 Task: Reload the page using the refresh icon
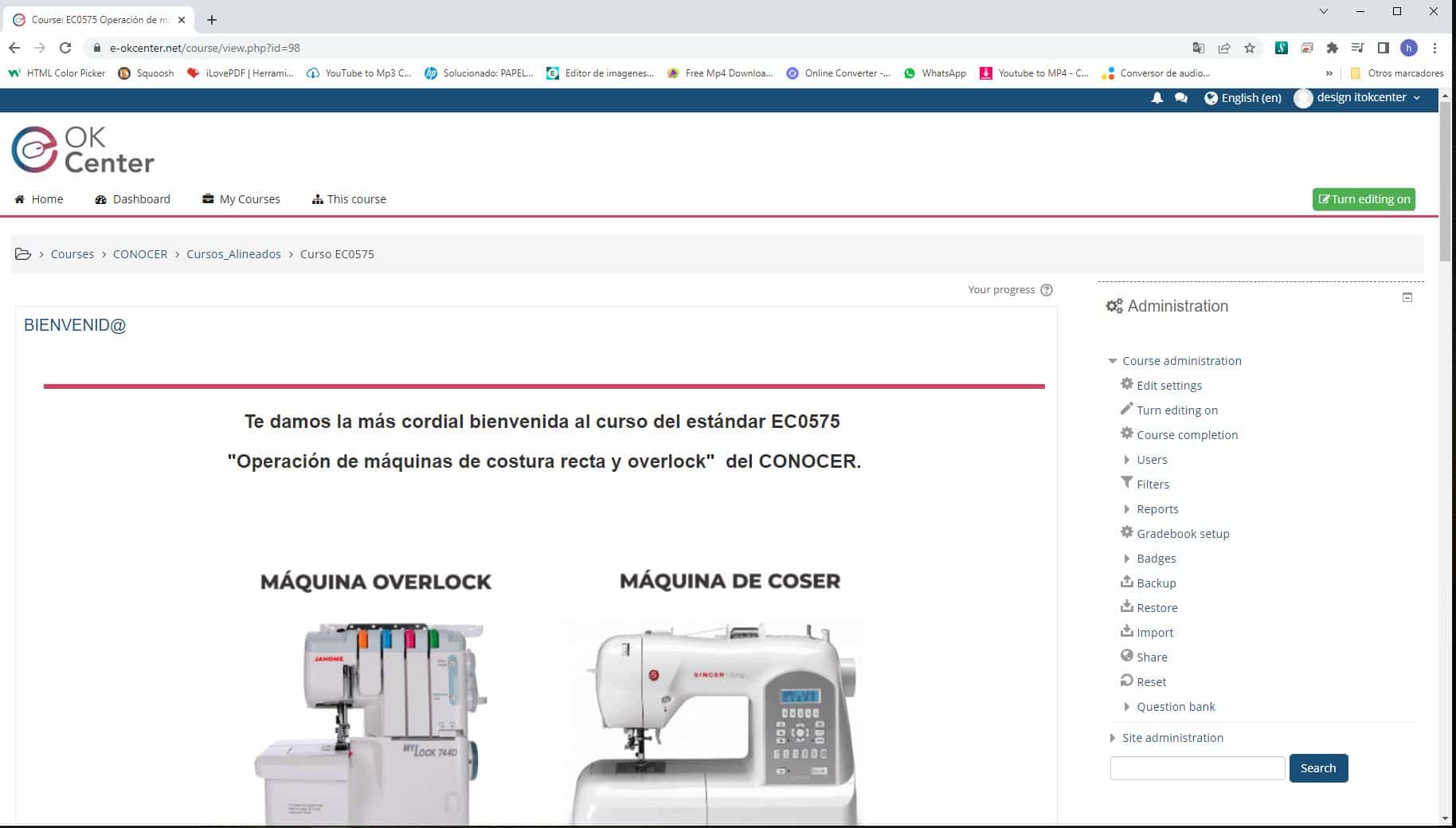click(x=65, y=48)
